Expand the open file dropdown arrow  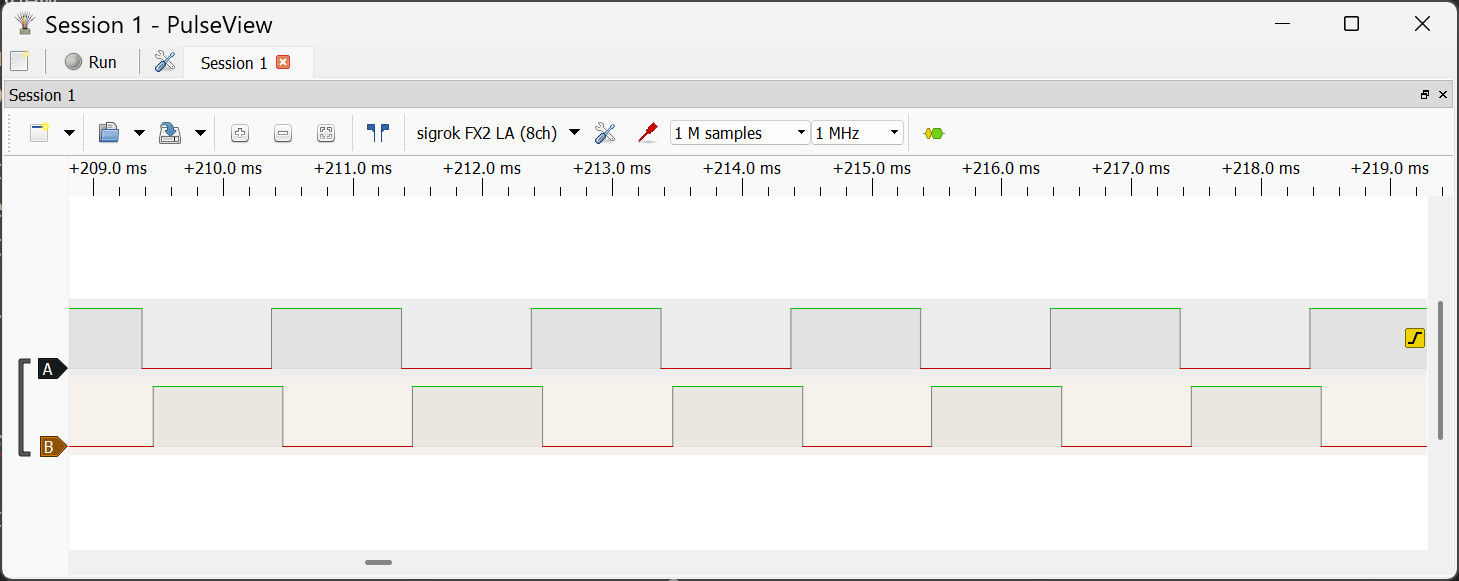tap(139, 133)
